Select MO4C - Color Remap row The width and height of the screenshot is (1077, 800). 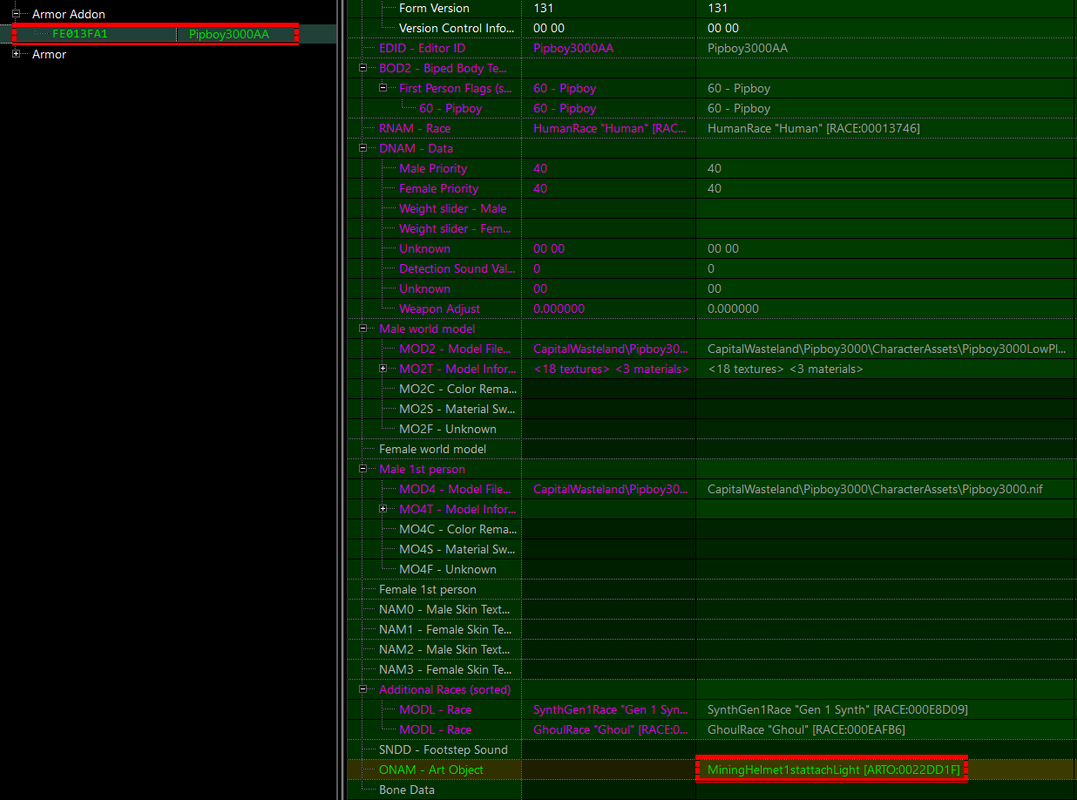(457, 529)
